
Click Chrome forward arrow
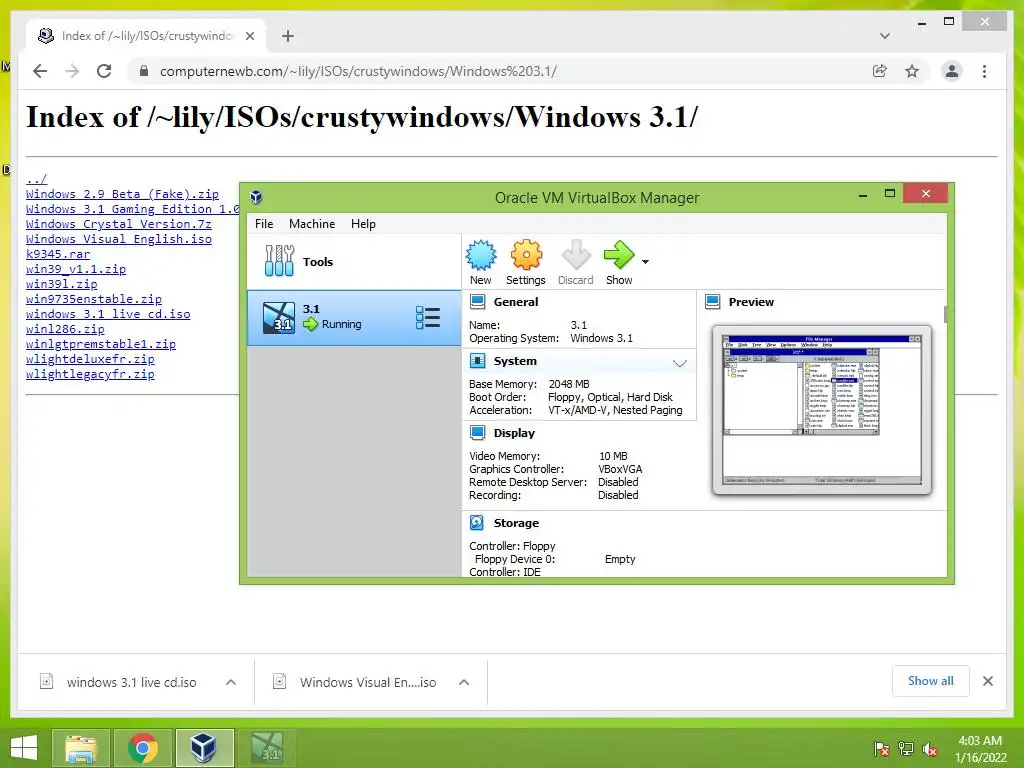72,71
